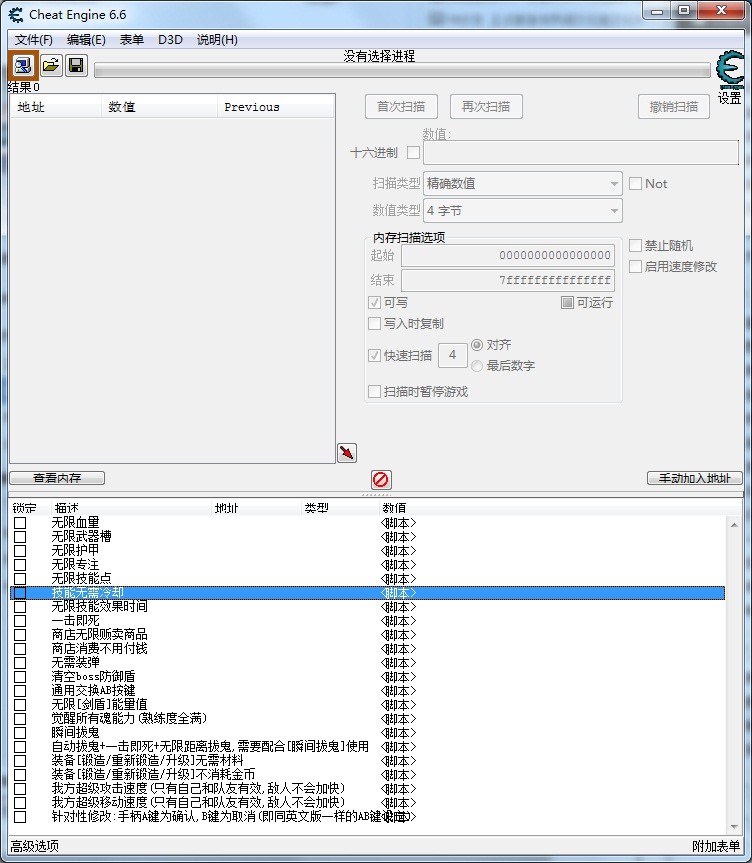Activate the 无限武器槽 script checkbox
Screen dimensions: 752x863
coord(20,537)
